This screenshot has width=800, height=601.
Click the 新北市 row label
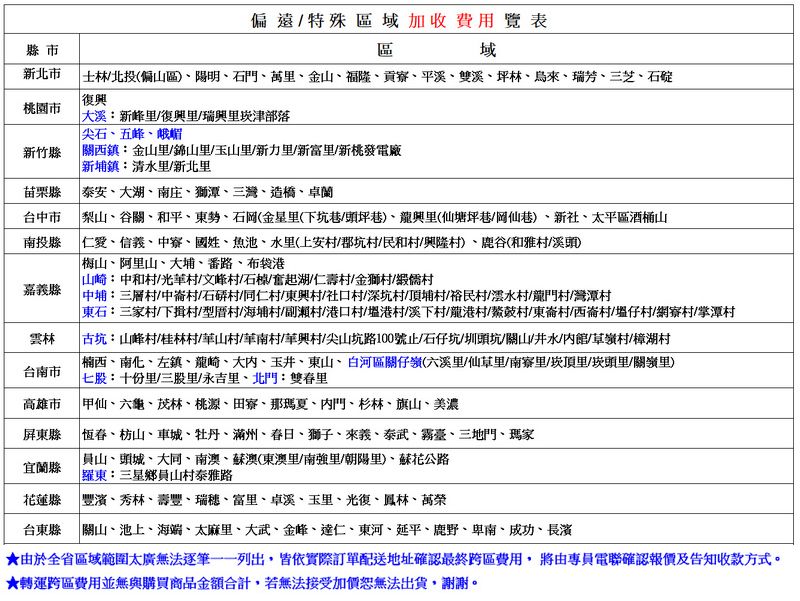coord(42,75)
